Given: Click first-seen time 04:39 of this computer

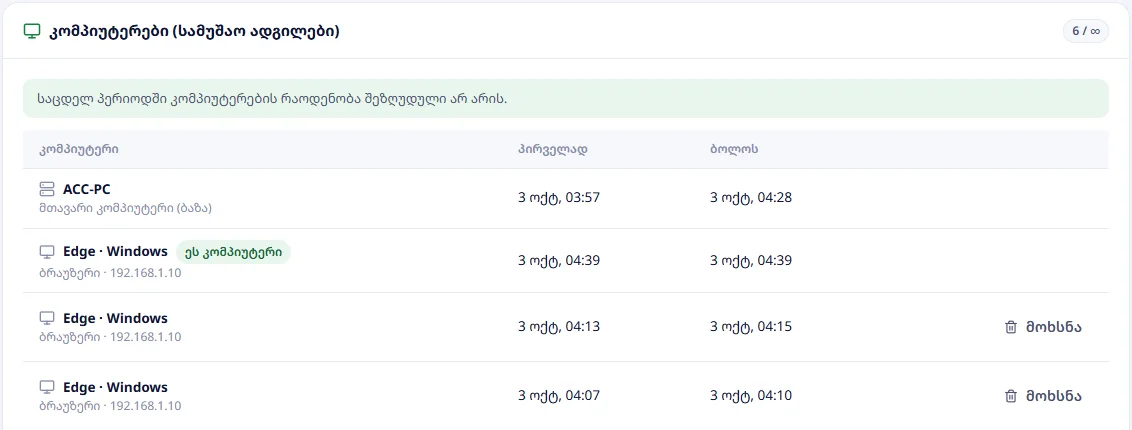Looking at the screenshot, I should 559,260.
